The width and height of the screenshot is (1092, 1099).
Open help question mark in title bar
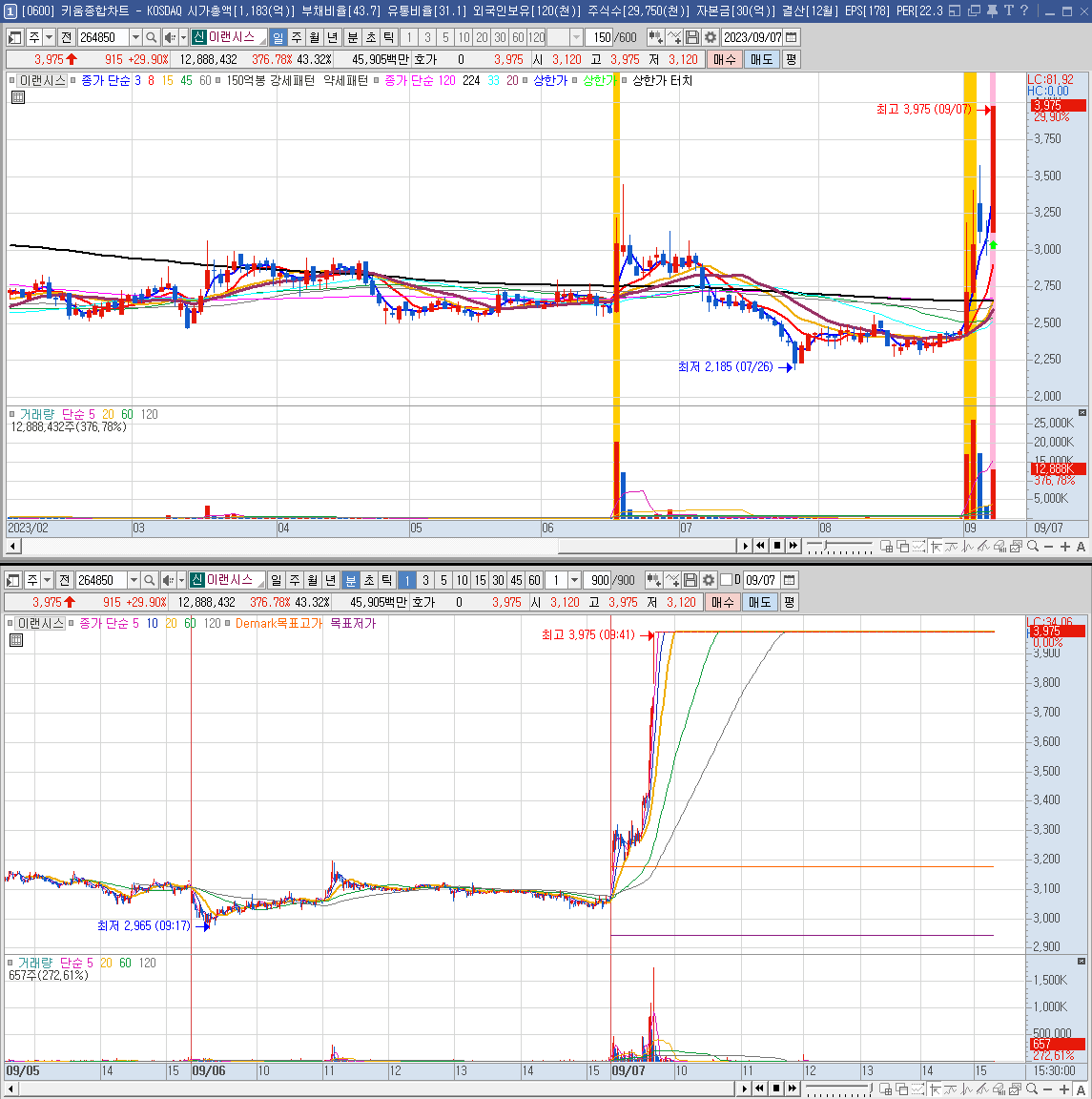(x=1024, y=10)
